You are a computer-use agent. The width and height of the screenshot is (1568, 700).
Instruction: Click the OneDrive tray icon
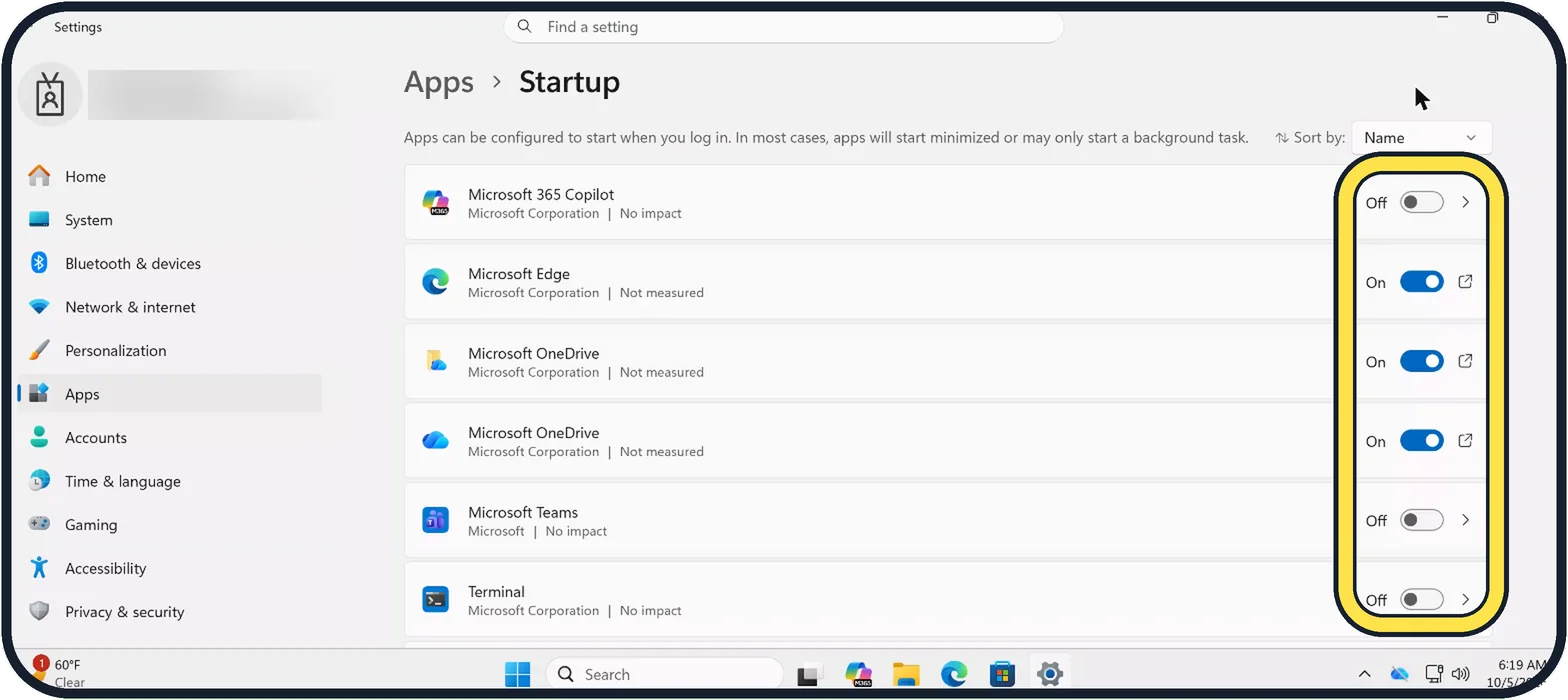(x=1400, y=674)
